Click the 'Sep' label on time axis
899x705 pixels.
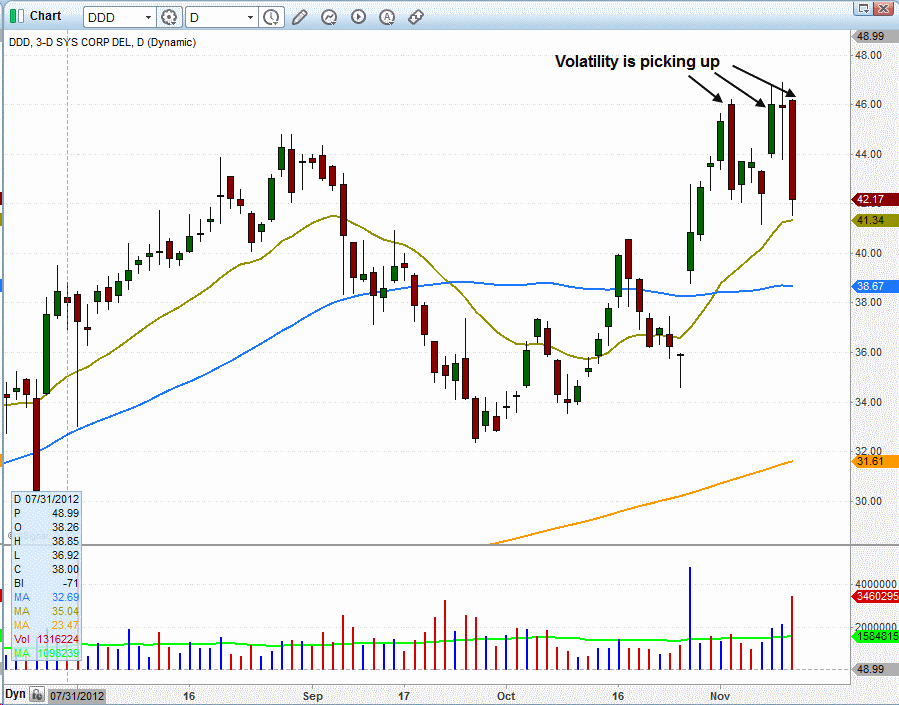[312, 696]
